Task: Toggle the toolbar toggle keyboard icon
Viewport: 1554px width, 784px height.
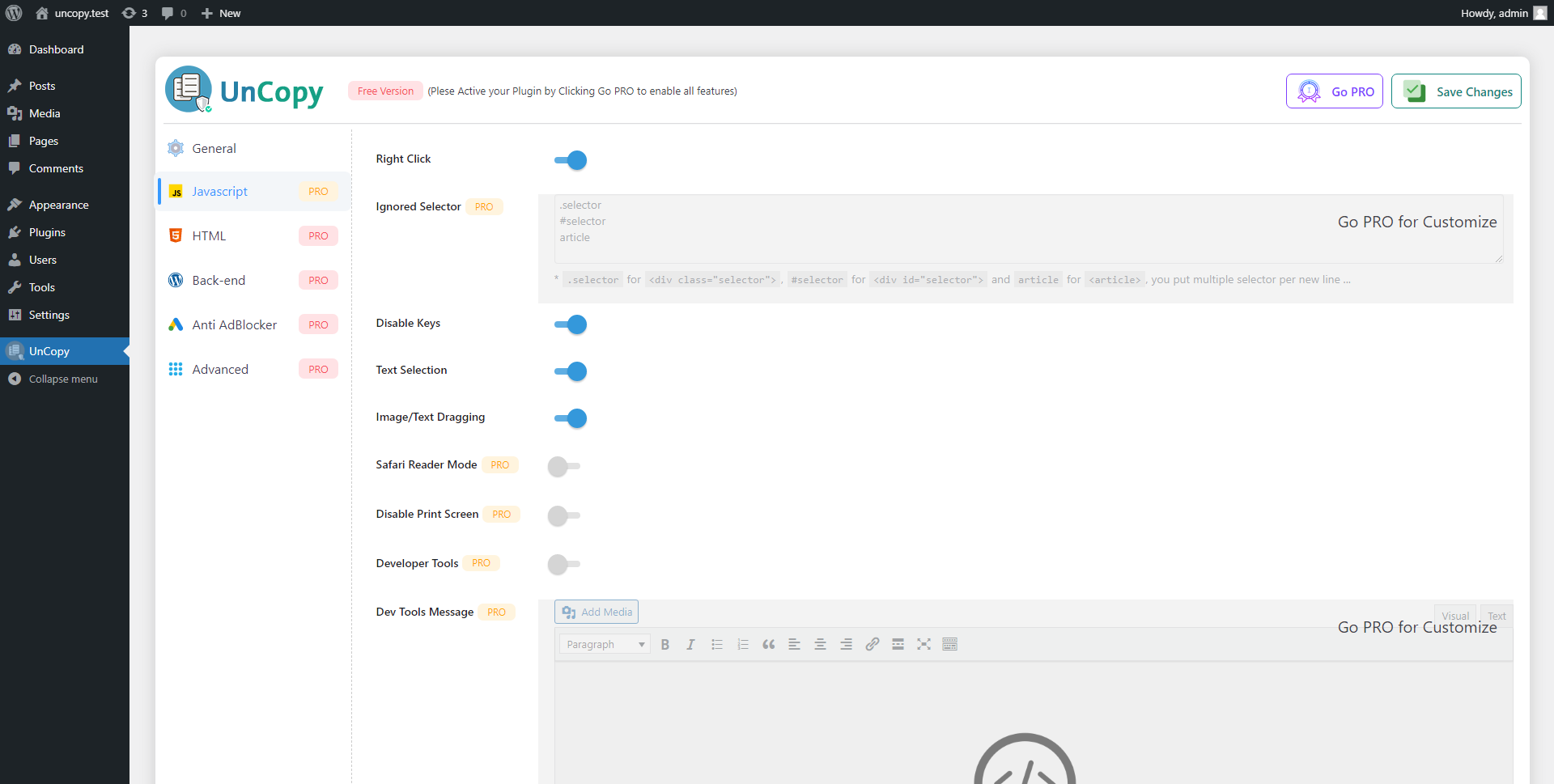Action: pos(949,645)
